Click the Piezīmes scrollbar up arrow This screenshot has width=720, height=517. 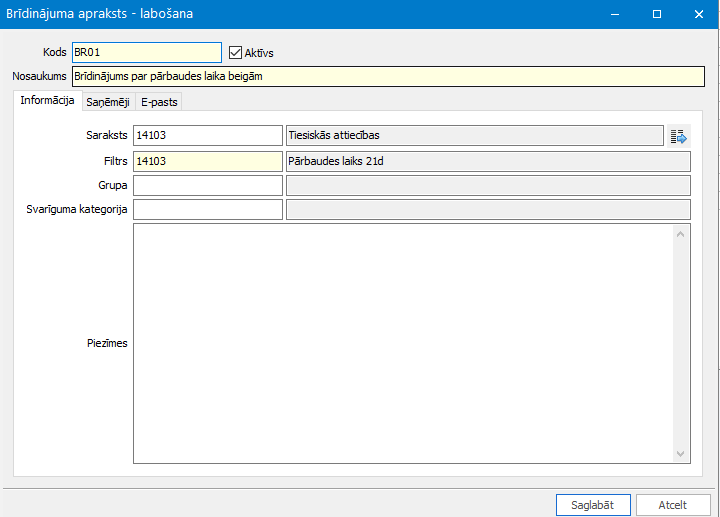[x=681, y=234]
